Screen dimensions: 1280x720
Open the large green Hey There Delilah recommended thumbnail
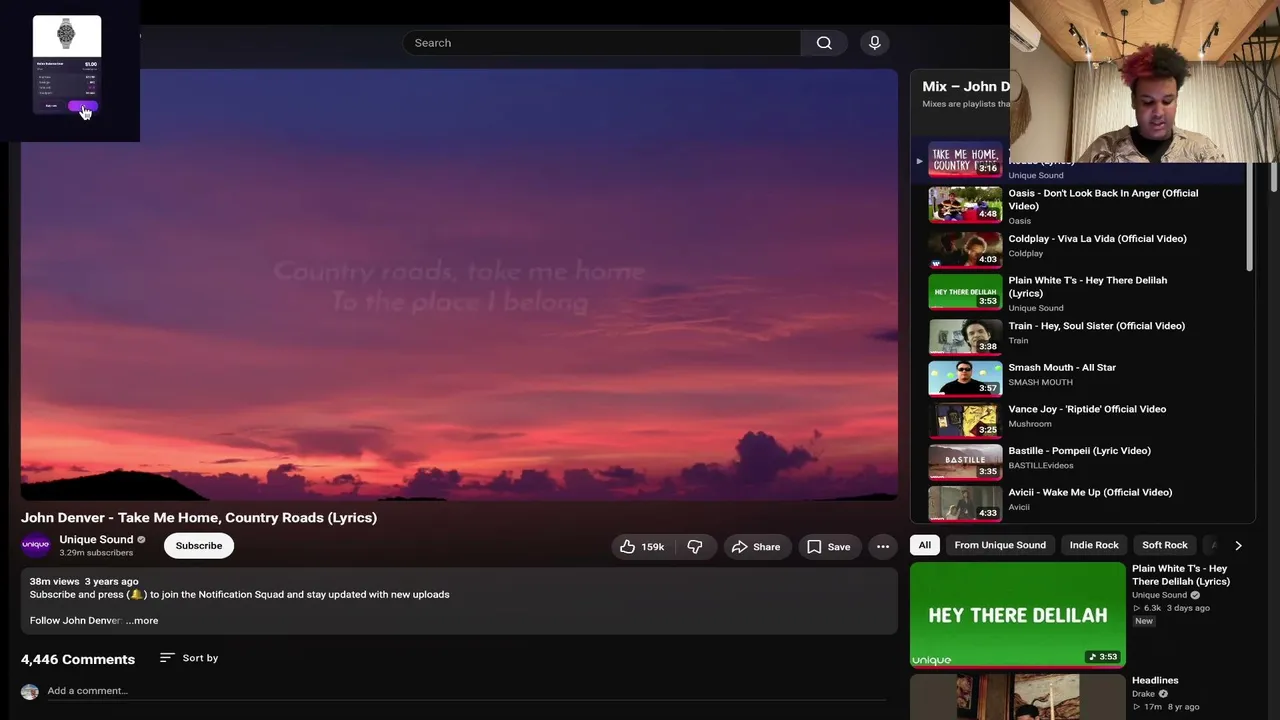[1018, 615]
